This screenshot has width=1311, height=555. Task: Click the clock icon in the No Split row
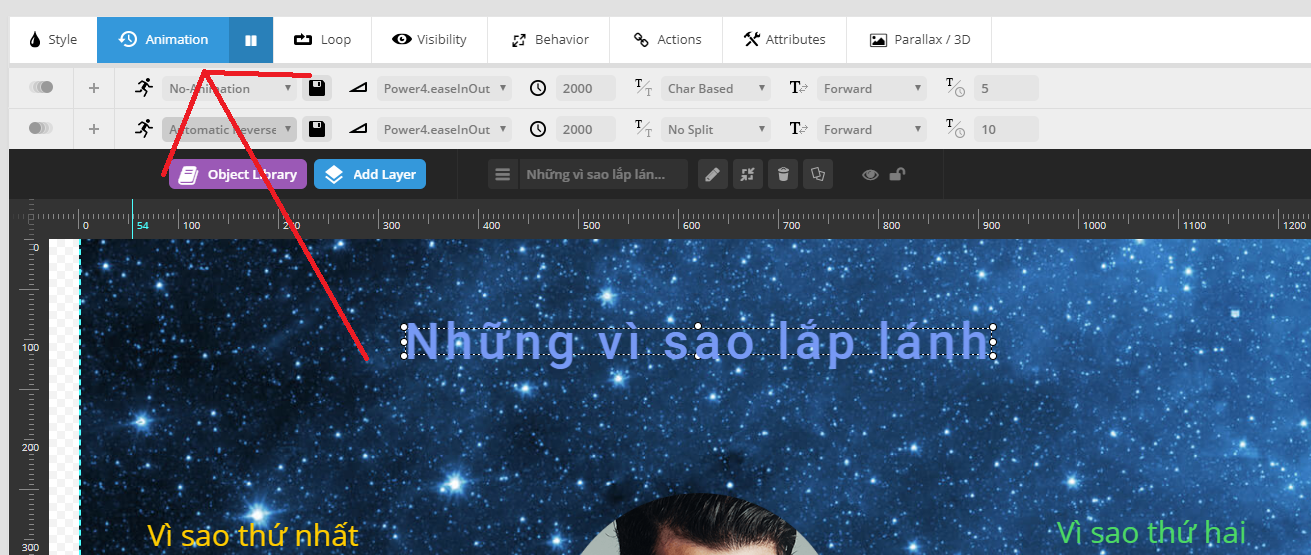(538, 129)
